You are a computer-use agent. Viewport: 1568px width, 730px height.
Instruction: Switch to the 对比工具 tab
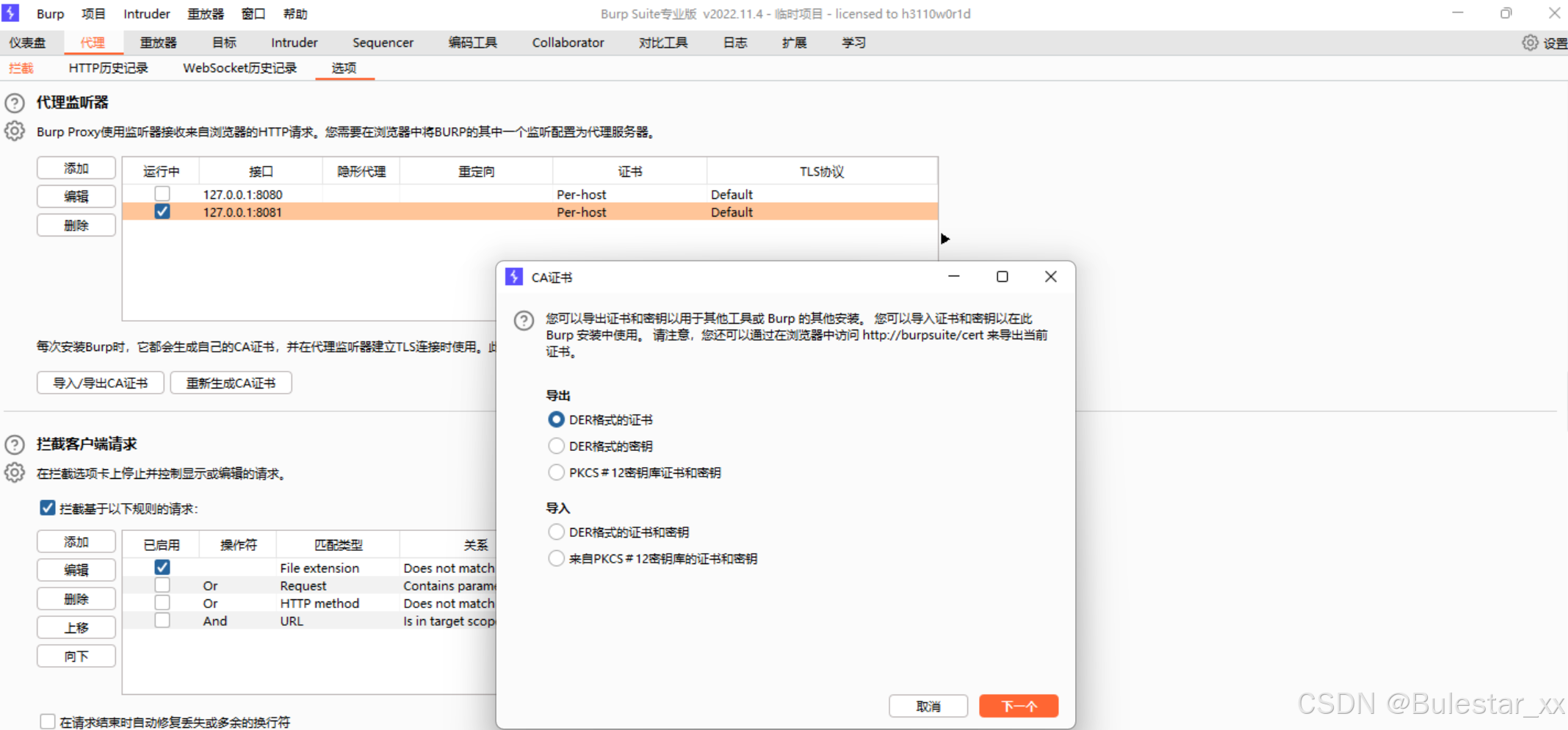[x=663, y=43]
